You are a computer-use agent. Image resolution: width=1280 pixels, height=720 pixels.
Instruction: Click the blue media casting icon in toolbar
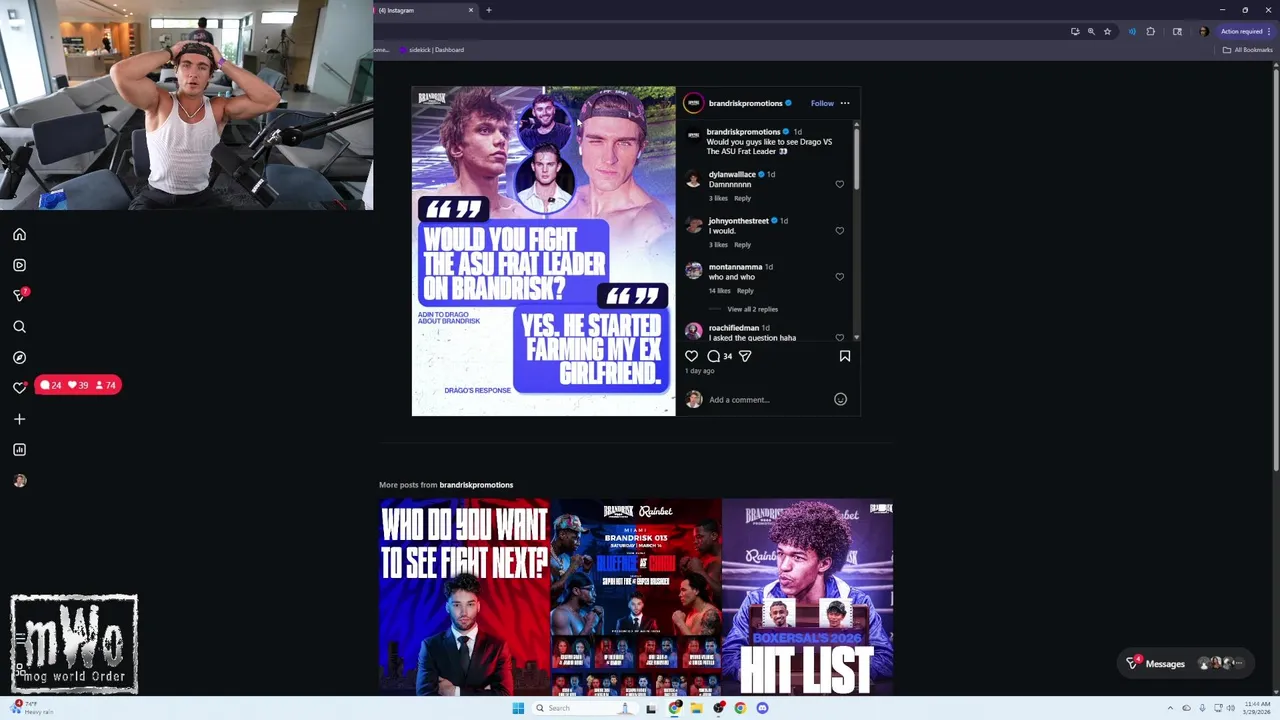coord(1132,31)
